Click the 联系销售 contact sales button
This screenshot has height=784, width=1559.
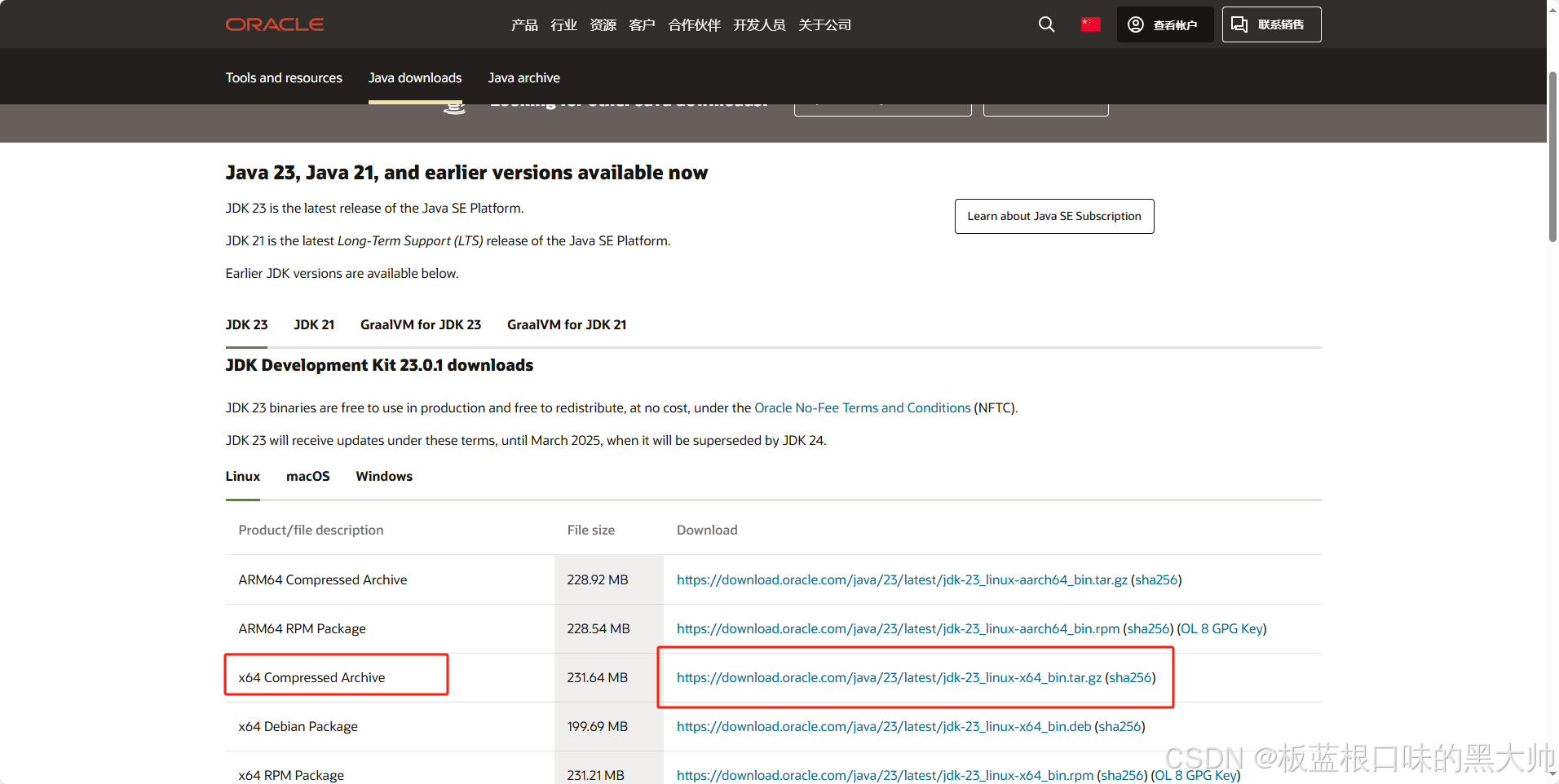[1271, 24]
